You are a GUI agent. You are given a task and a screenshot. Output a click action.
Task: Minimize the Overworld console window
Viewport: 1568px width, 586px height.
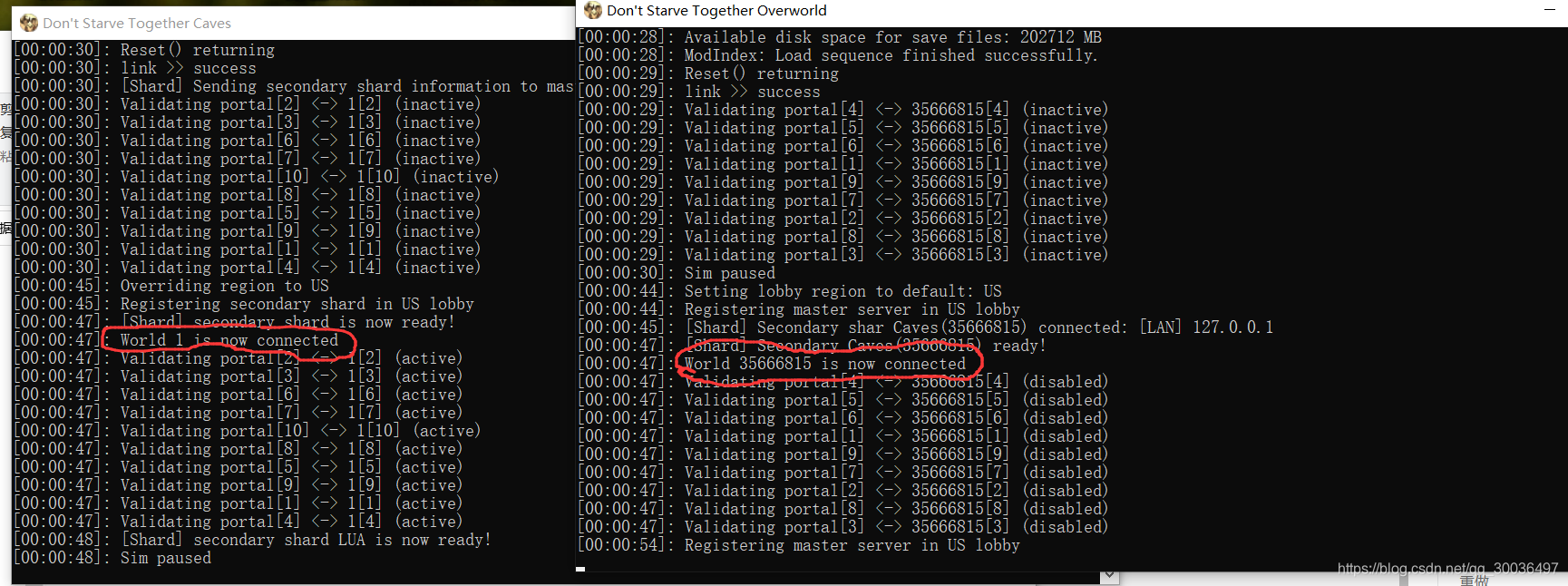coord(1549,10)
